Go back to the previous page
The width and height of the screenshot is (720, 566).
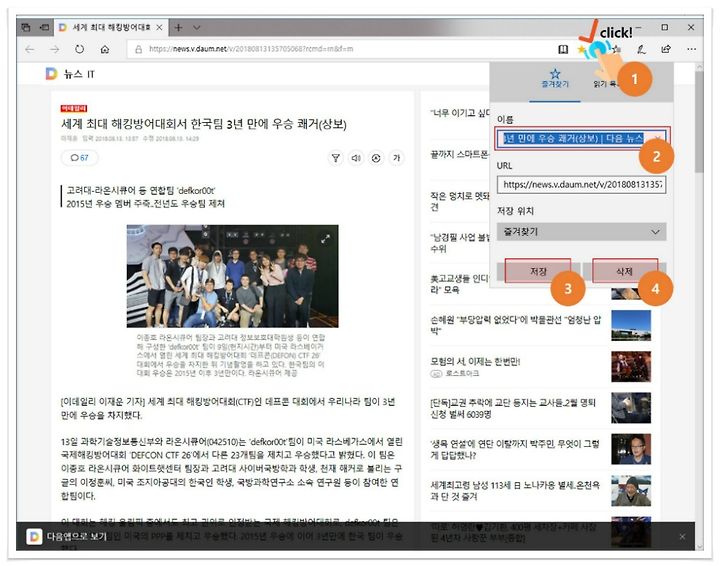(30, 49)
